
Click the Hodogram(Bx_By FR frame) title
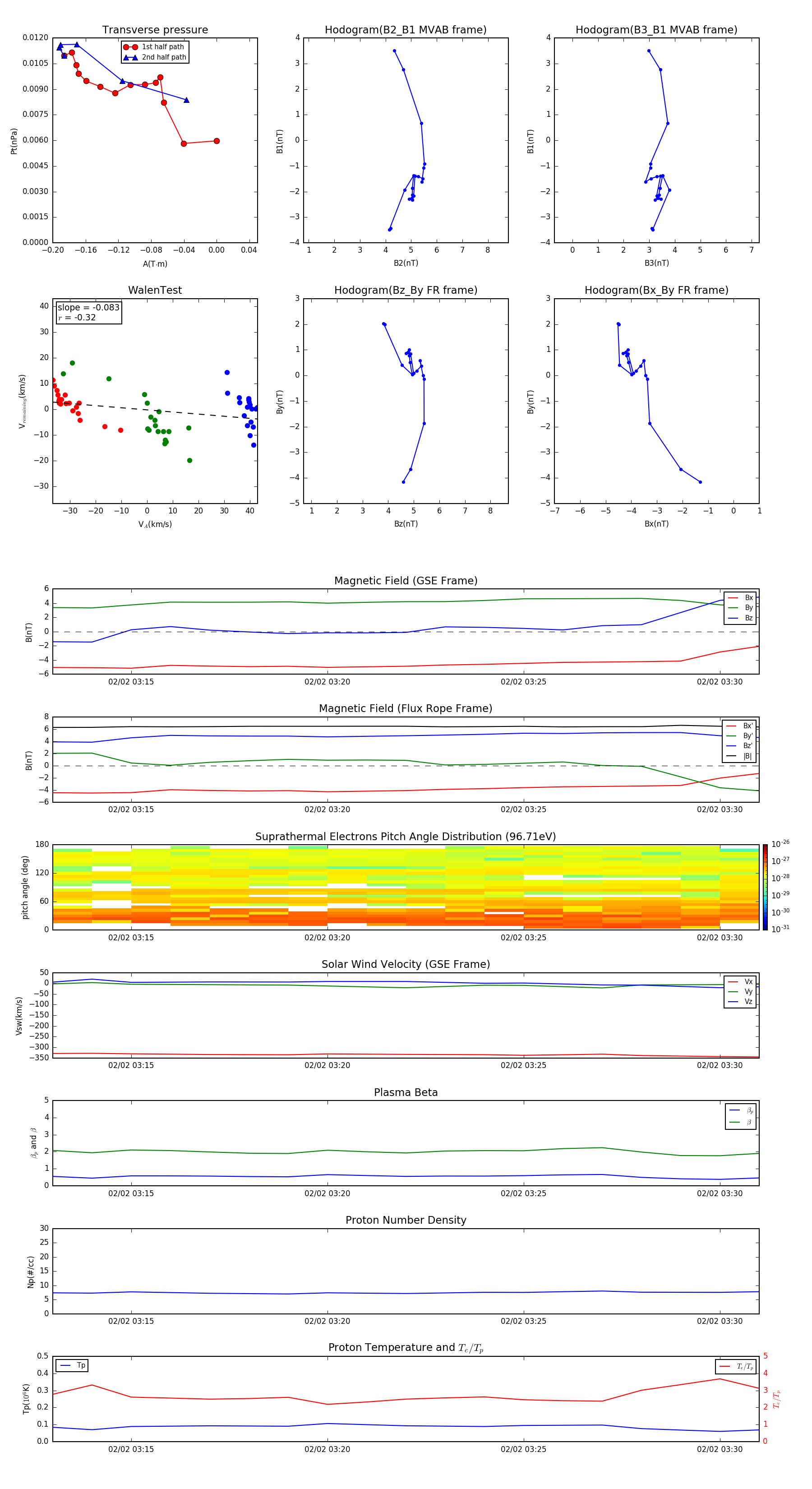click(656, 290)
